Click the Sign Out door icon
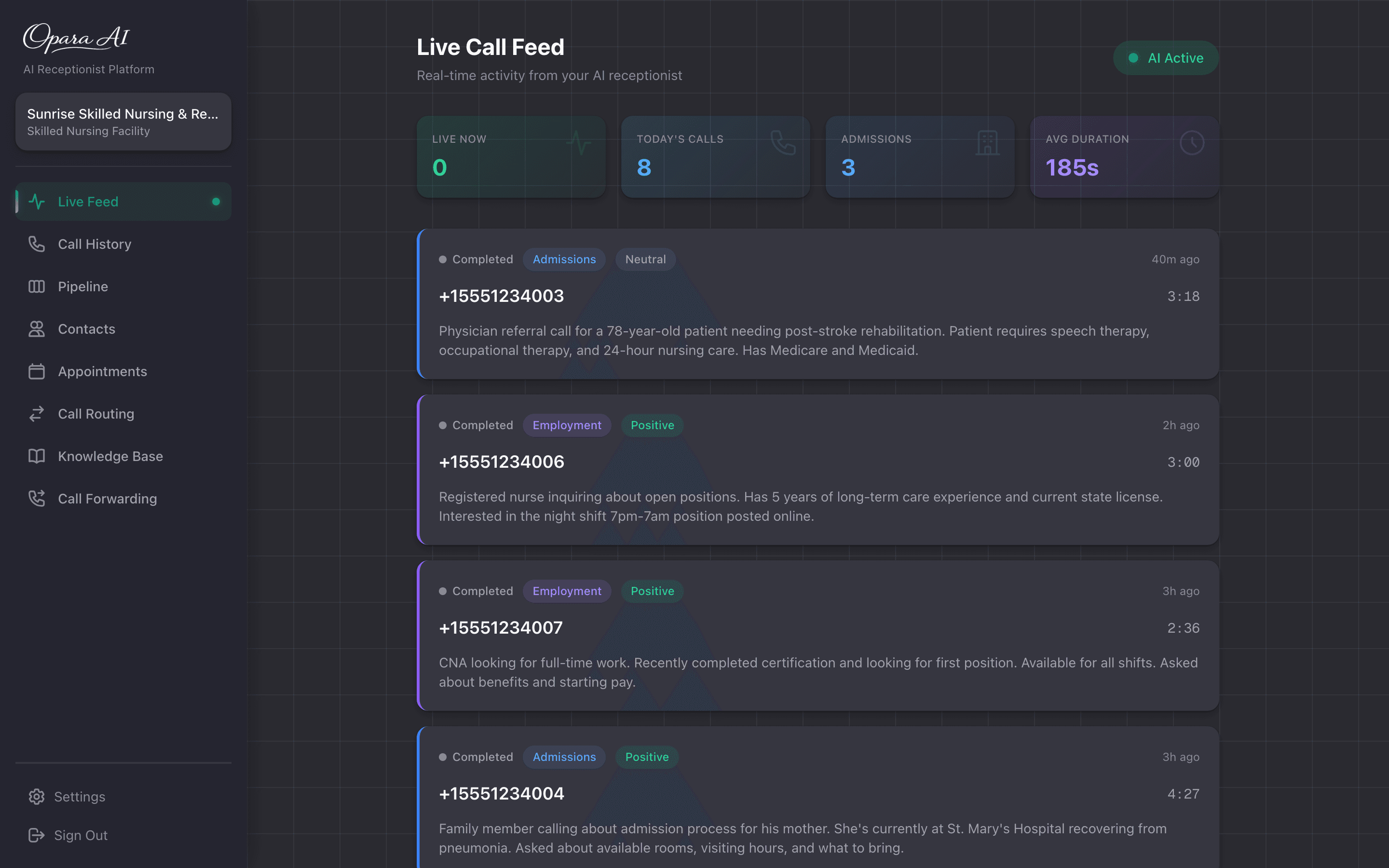 pyautogui.click(x=37, y=835)
